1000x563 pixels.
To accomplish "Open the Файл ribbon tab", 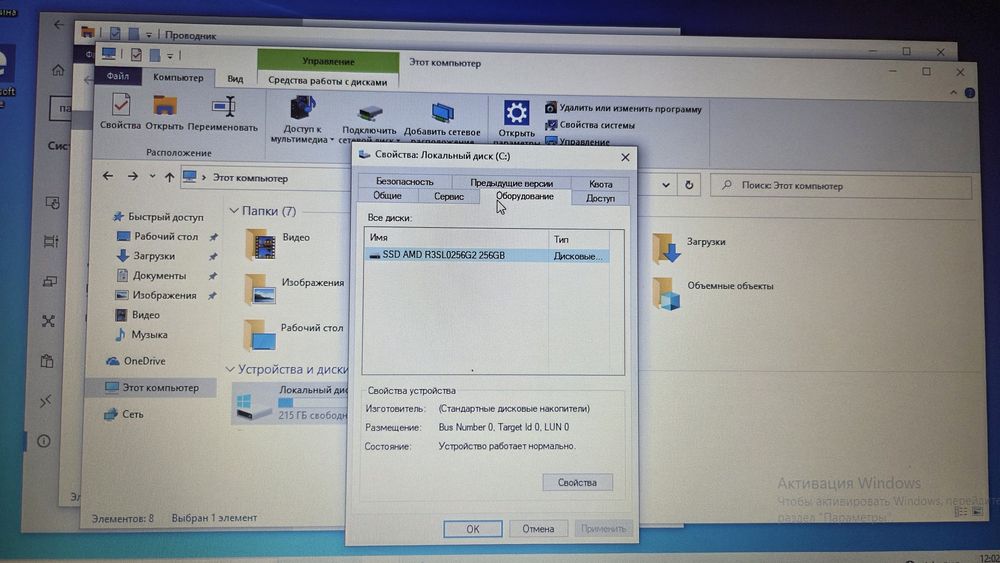I will pyautogui.click(x=117, y=76).
